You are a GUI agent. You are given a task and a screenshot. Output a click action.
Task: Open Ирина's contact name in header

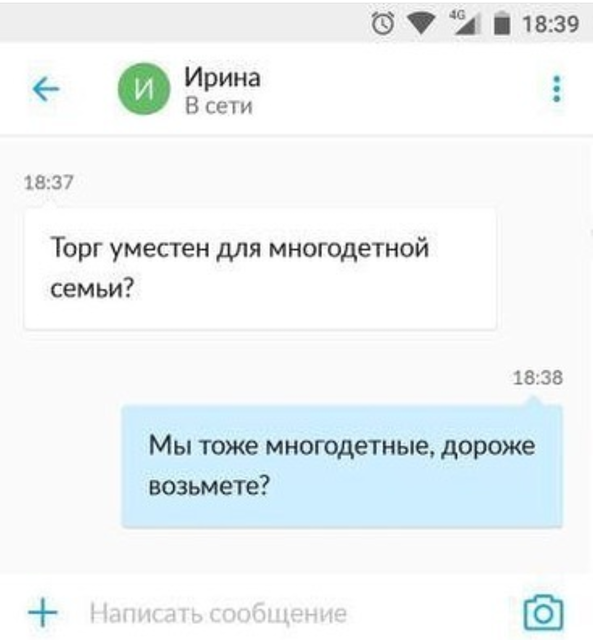click(222, 77)
